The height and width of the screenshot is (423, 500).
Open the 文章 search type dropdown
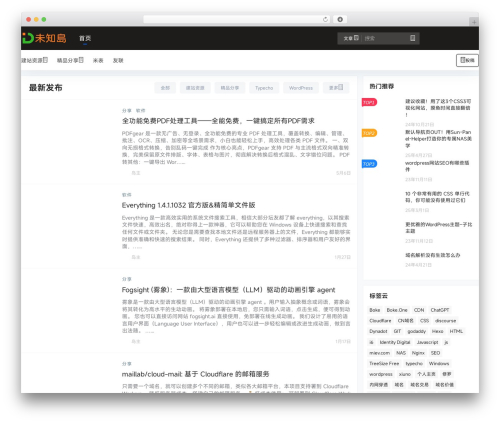(x=351, y=38)
